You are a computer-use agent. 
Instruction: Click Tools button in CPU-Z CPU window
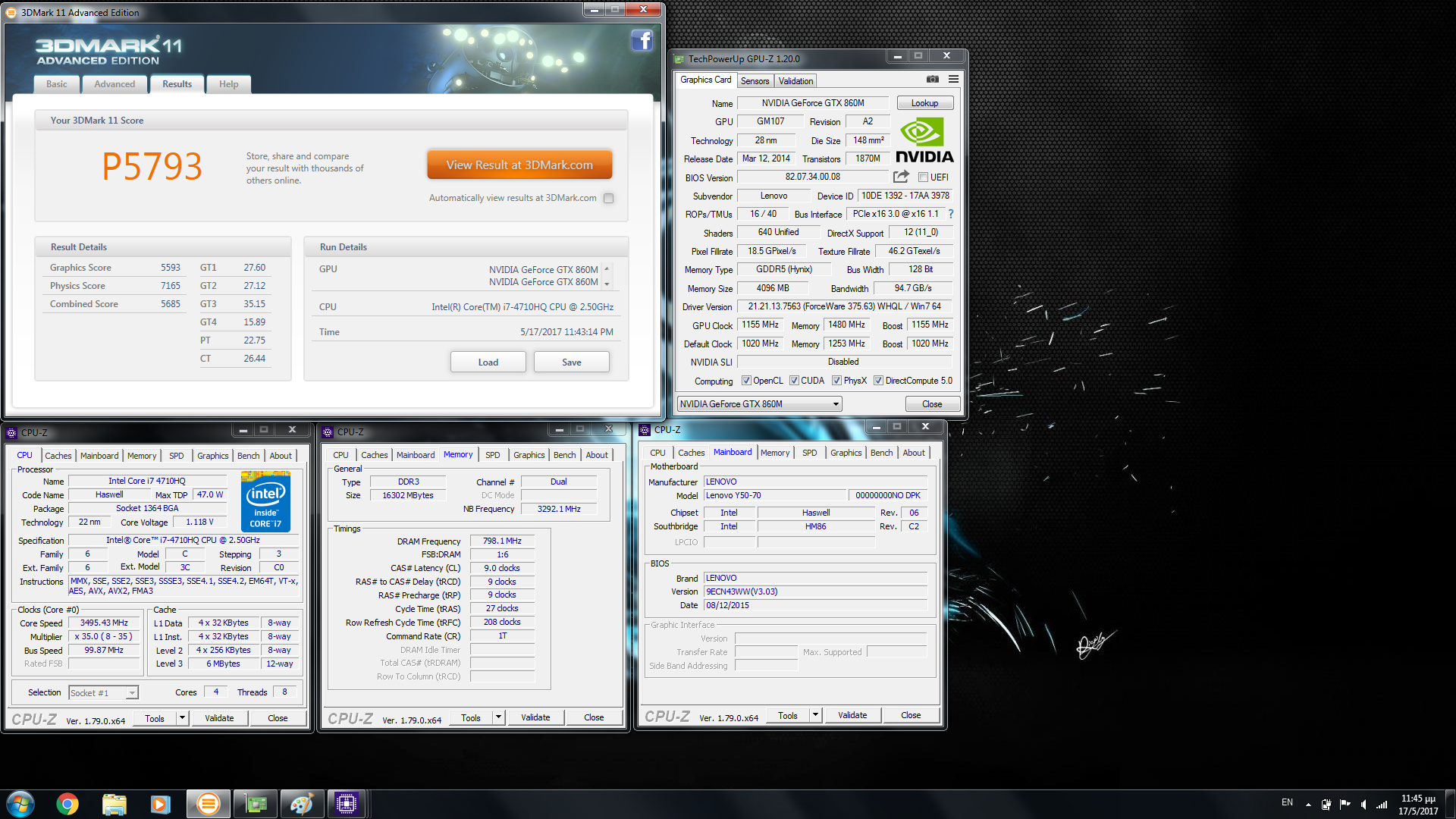155,718
